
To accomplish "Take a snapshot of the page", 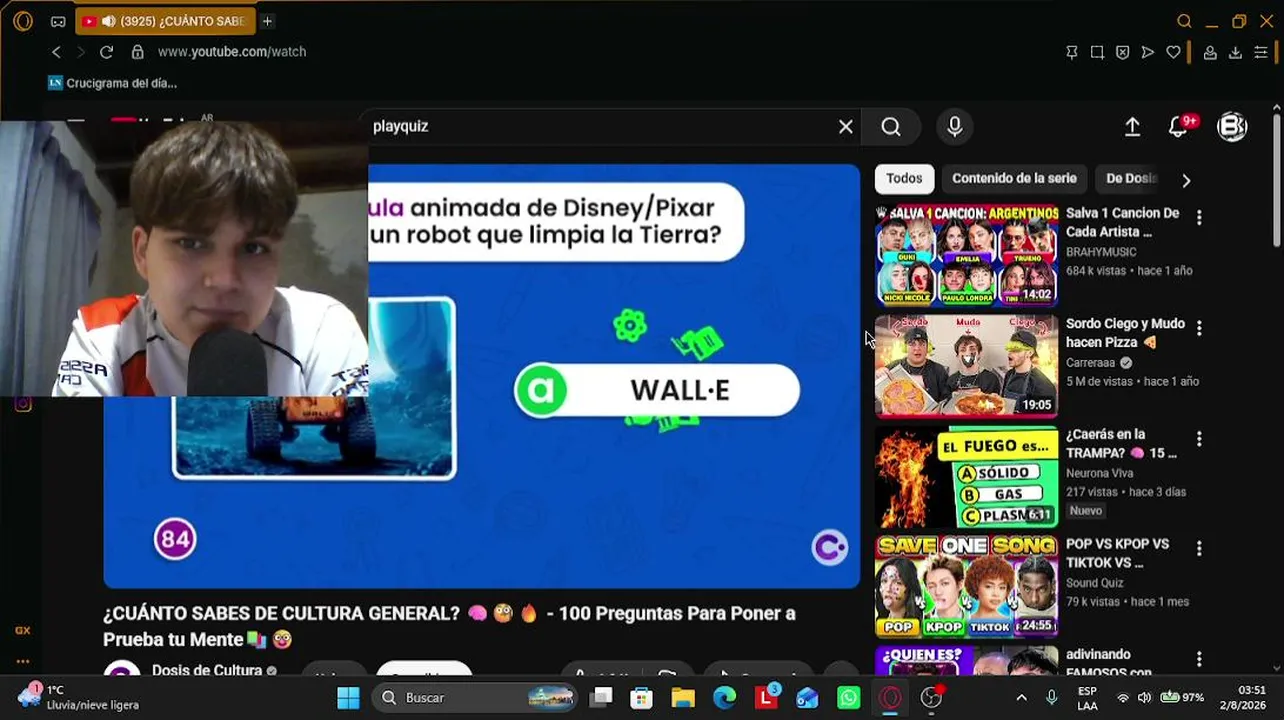I will click(x=1097, y=52).
